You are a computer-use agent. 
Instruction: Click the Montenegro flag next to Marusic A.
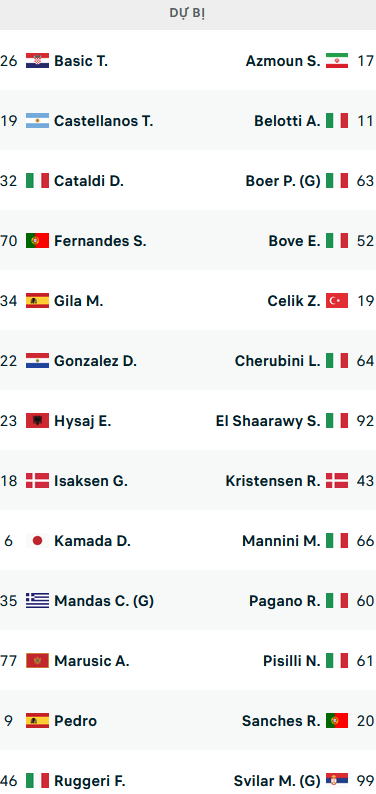click(37, 661)
